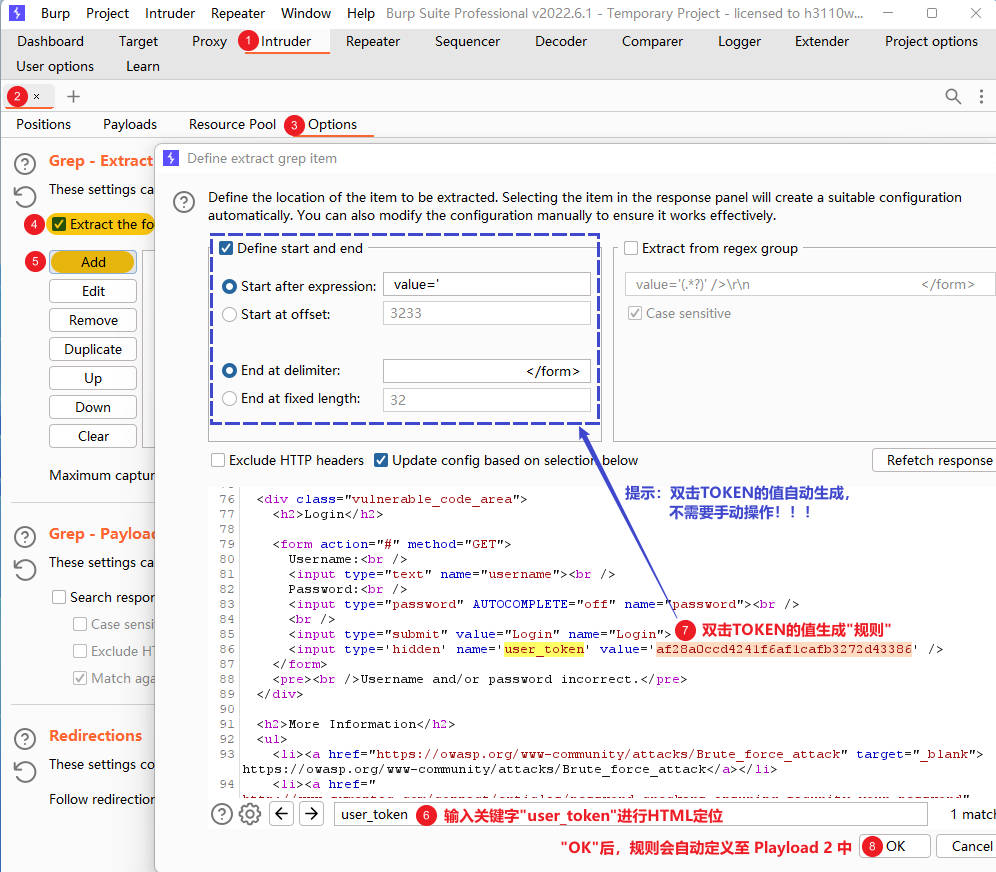Screen dimensions: 996x872
Task: Restore defaults for Grep - Payloads section
Action: click(25, 569)
